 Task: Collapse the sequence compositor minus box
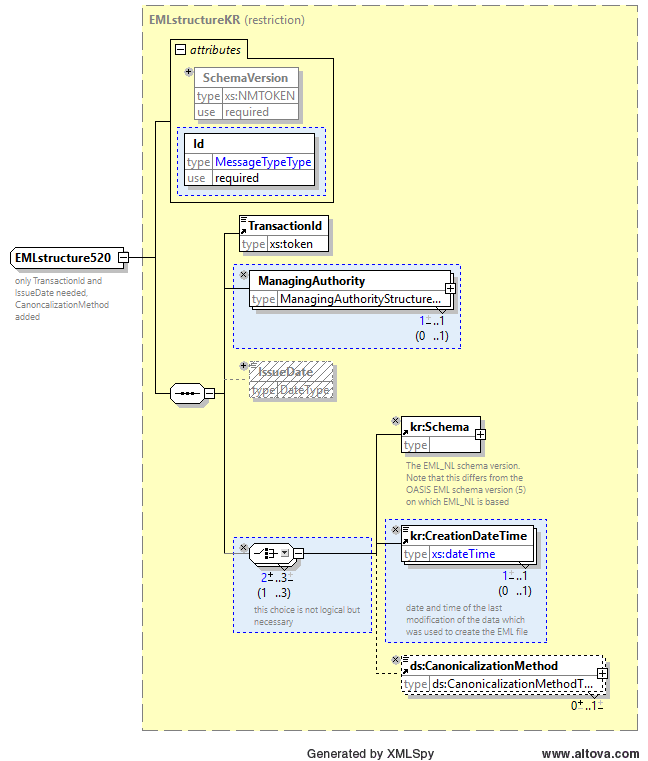(x=209, y=393)
